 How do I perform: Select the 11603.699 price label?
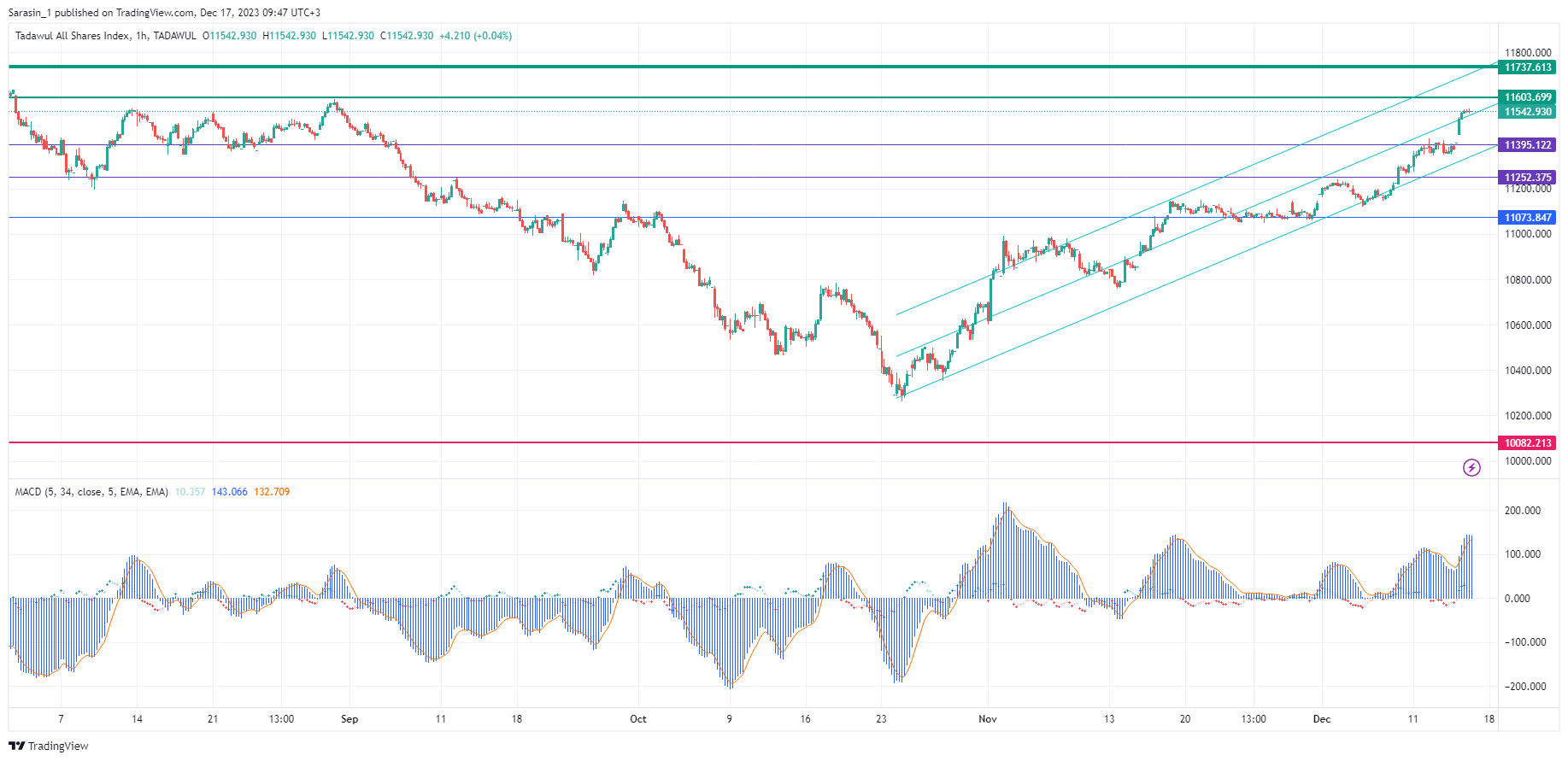(x=1528, y=97)
